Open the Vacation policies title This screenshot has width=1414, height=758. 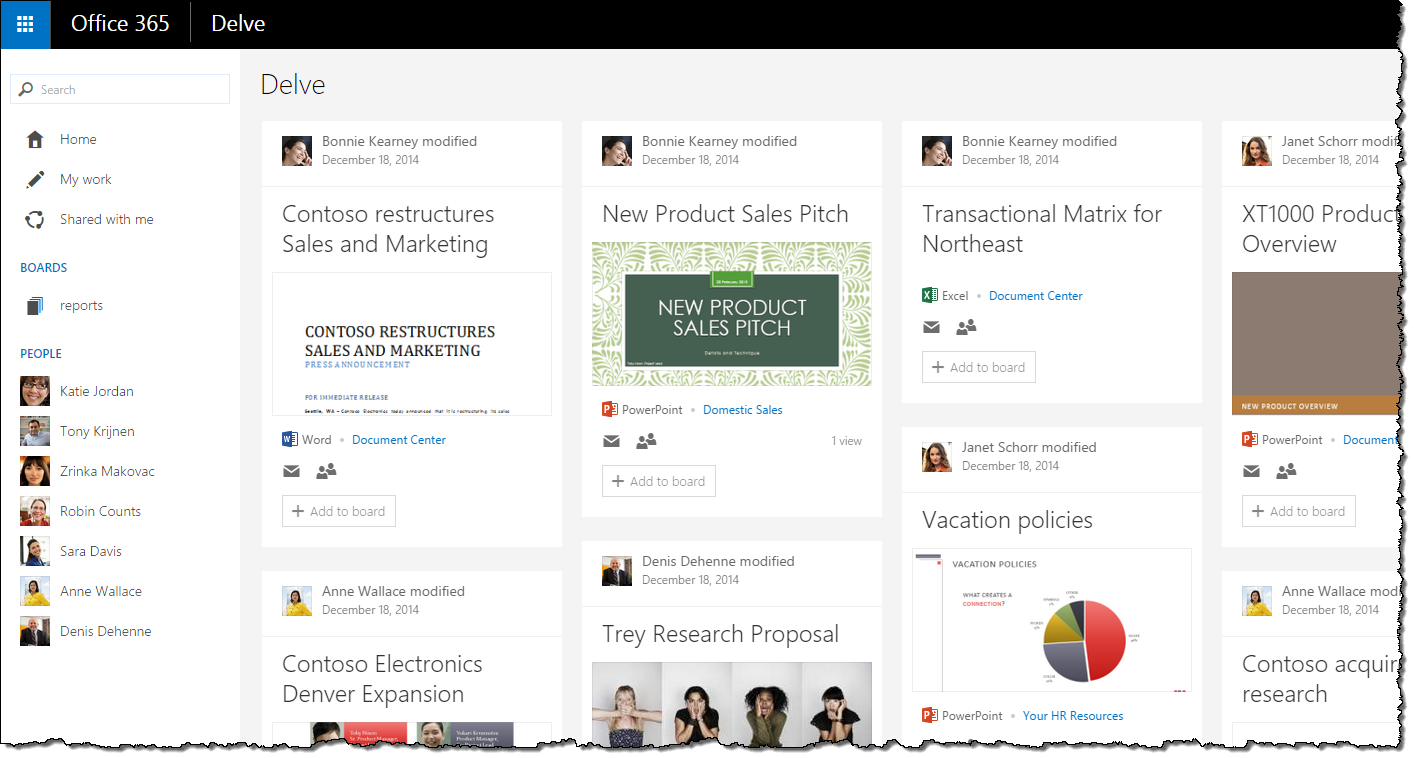(1007, 520)
